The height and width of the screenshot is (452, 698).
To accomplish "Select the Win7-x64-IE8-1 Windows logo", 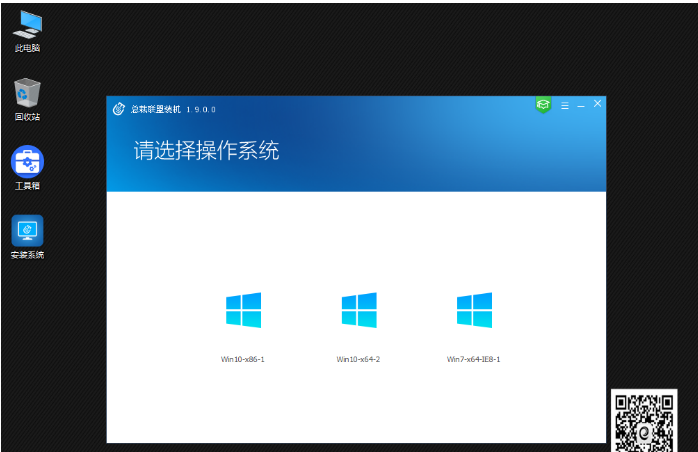I will coord(475,310).
